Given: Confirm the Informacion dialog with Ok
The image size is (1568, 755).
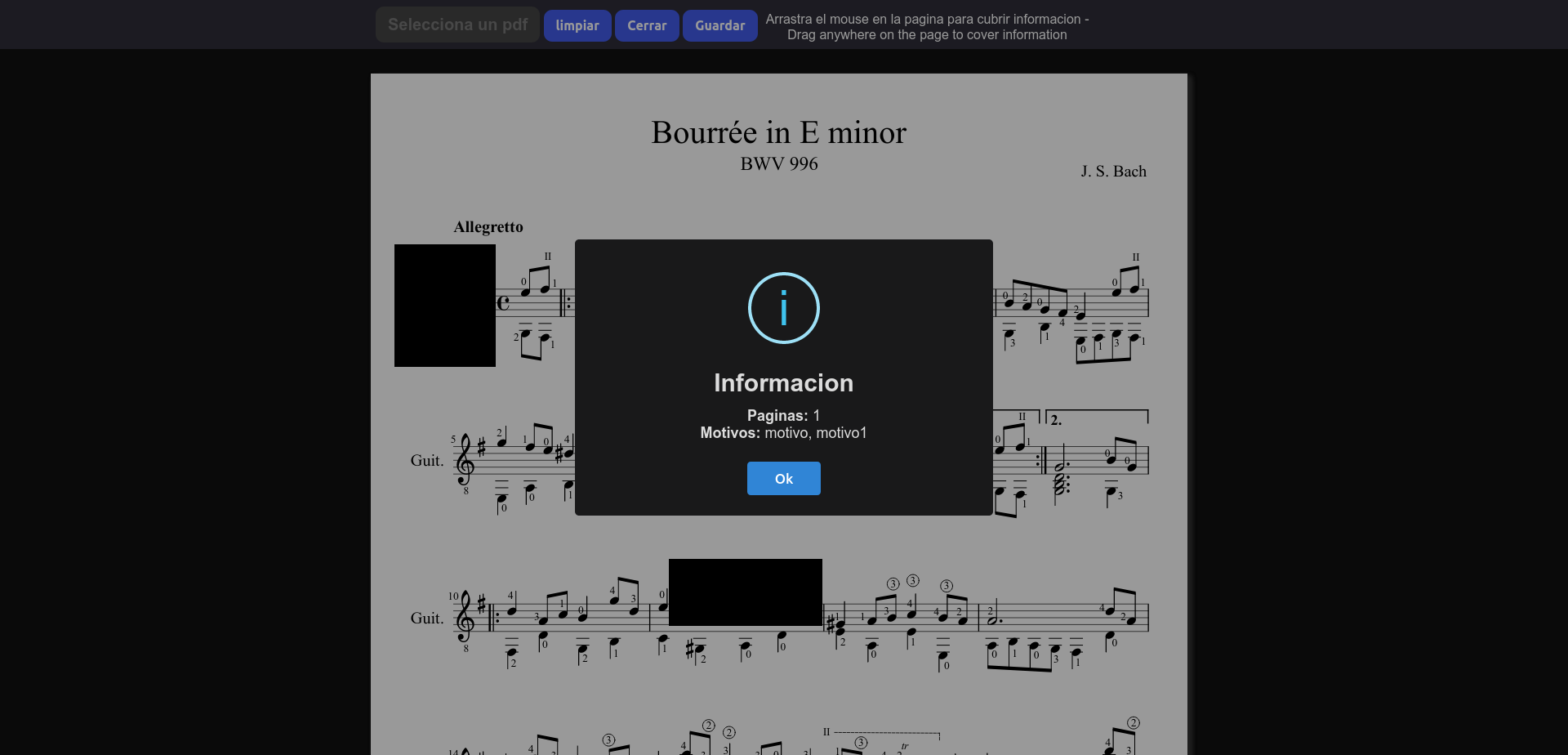Looking at the screenshot, I should click(783, 478).
